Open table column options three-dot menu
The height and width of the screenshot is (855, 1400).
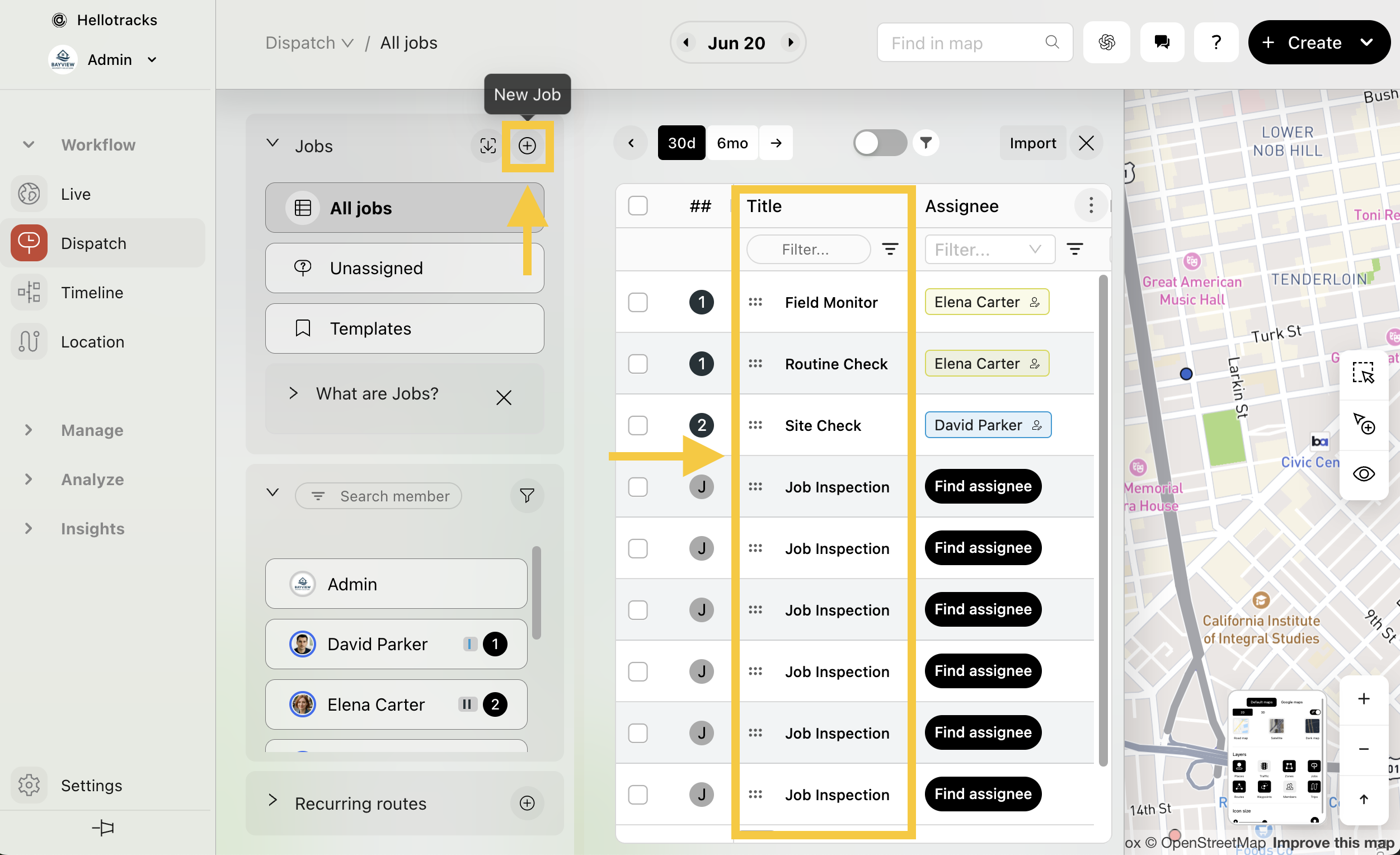(x=1091, y=205)
